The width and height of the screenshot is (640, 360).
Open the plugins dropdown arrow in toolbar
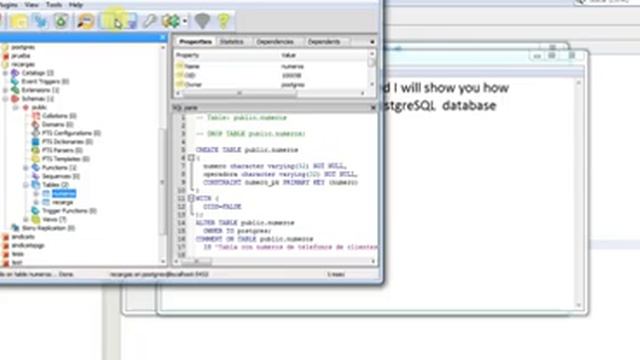pyautogui.click(x=185, y=21)
